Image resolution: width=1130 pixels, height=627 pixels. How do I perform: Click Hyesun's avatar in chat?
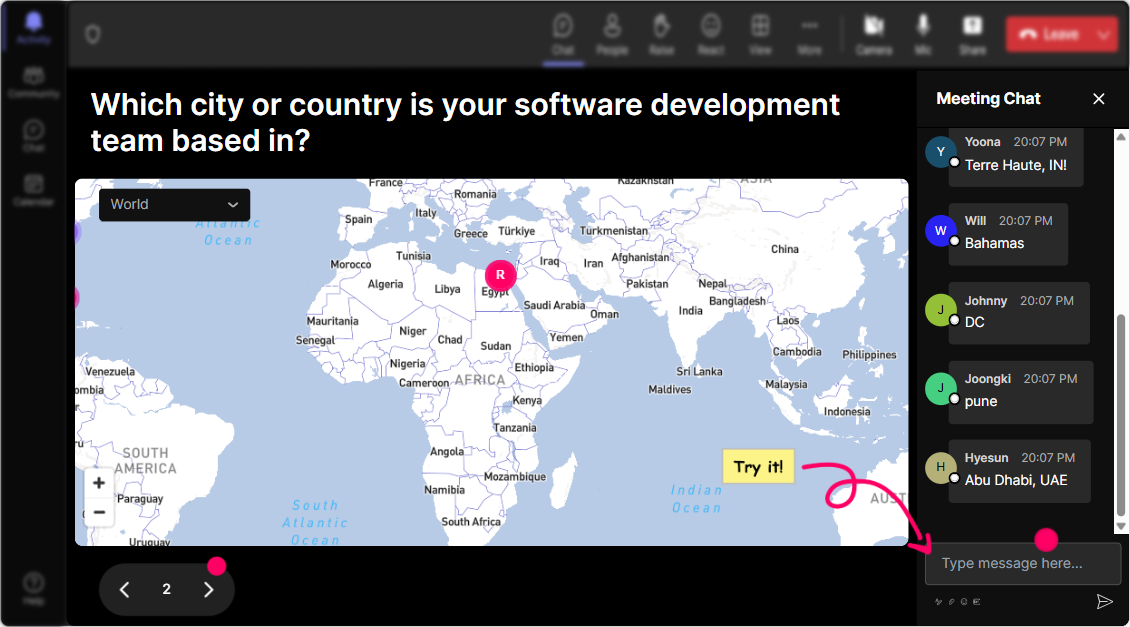[940, 468]
